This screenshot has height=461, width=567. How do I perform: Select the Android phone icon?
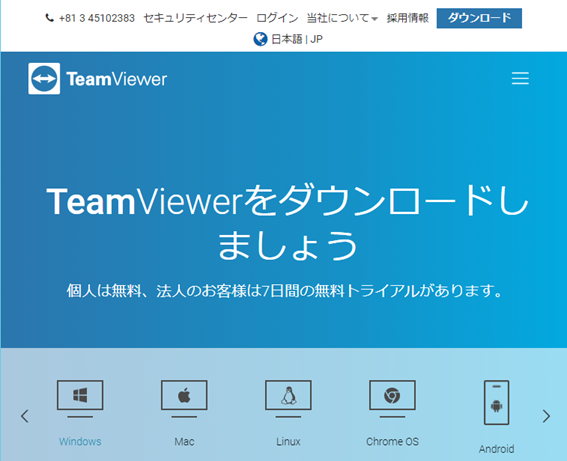(x=496, y=402)
